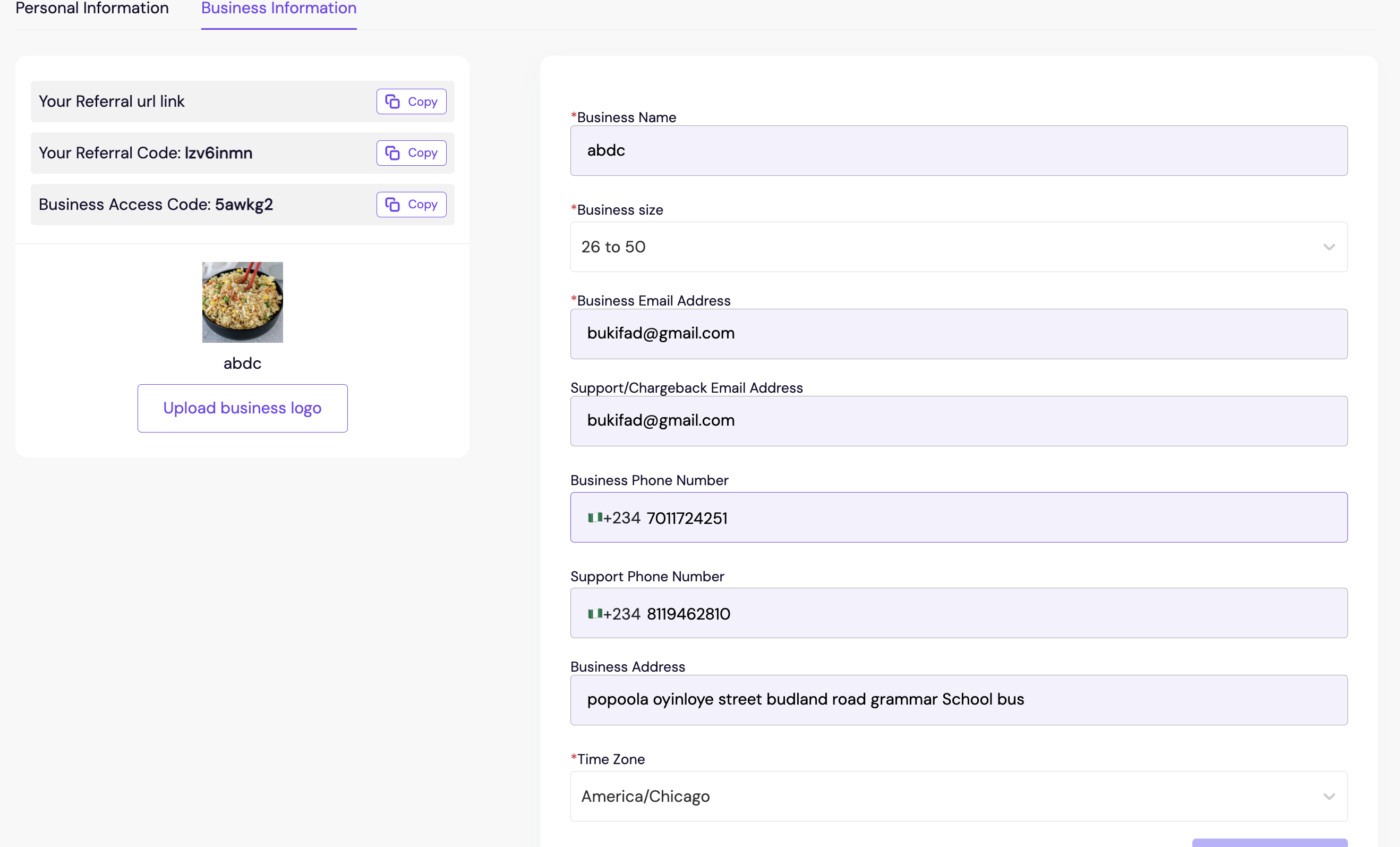This screenshot has height=847, width=1400.
Task: Click the fried rice logo thumbnail
Action: tap(242, 302)
